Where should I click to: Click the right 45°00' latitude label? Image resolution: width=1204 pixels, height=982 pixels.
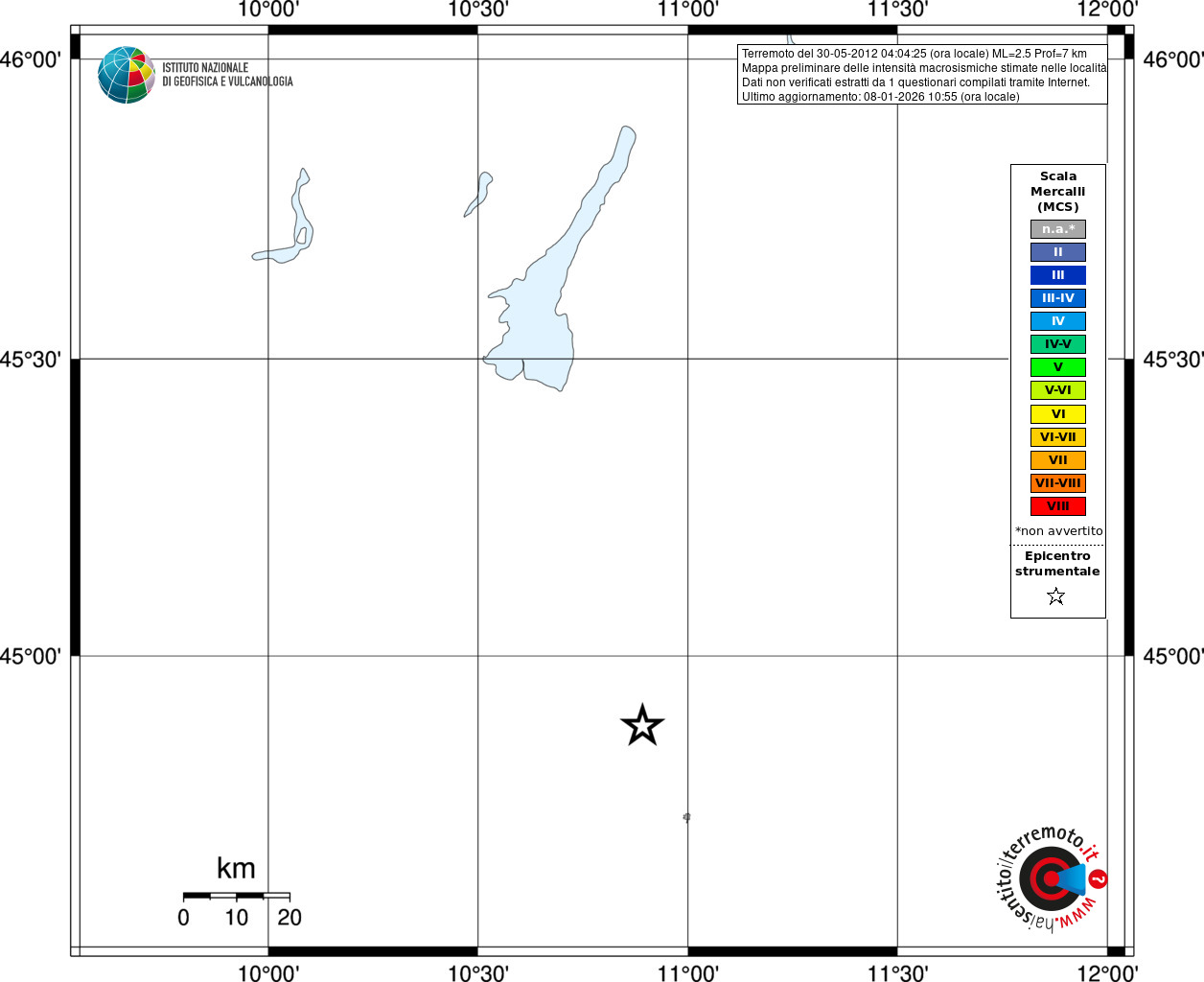coord(1173,656)
